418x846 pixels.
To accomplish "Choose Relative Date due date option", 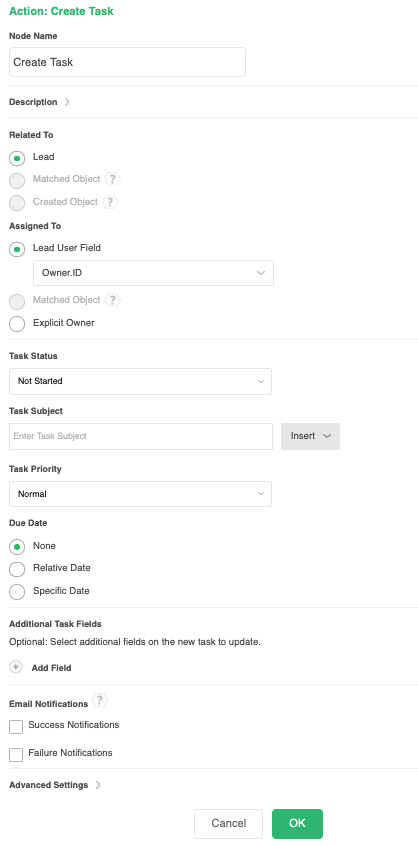I will coord(17,569).
